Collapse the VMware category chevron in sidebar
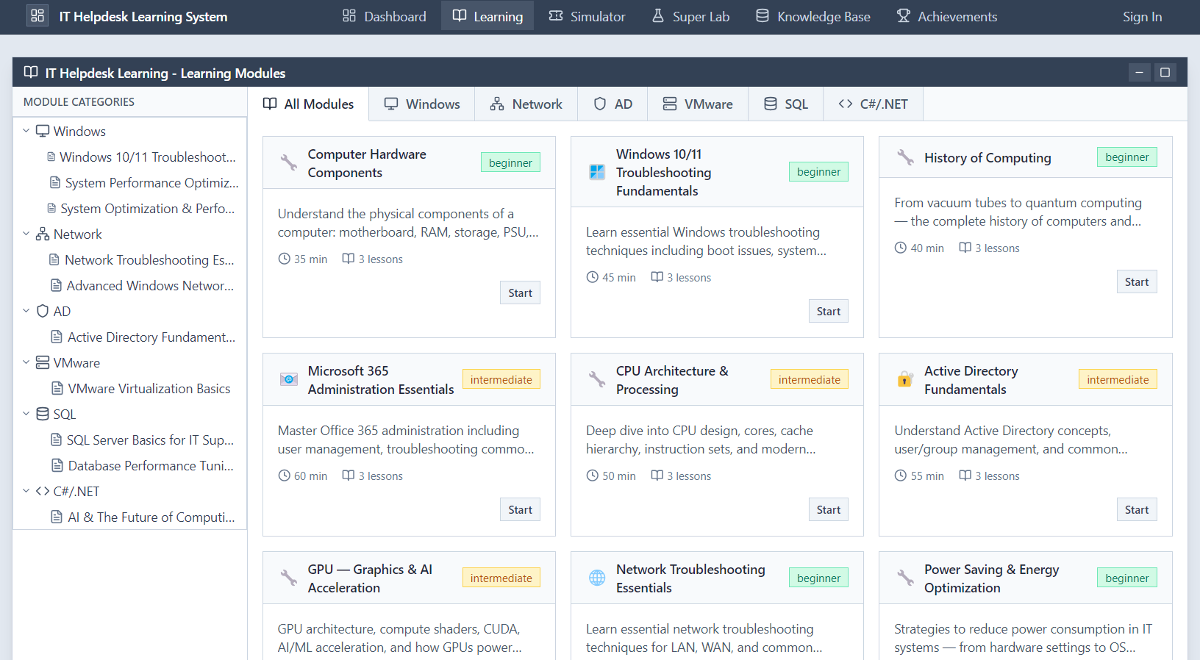1200x660 pixels. tap(27, 363)
